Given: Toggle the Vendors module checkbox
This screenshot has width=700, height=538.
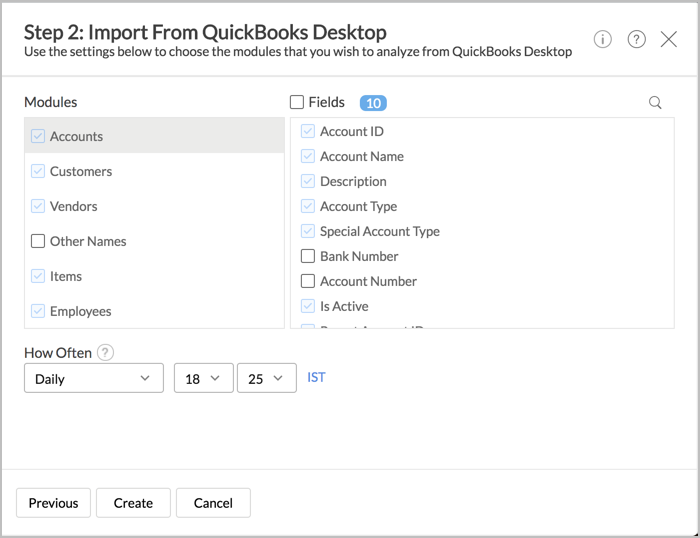Looking at the screenshot, I should pyautogui.click(x=38, y=206).
